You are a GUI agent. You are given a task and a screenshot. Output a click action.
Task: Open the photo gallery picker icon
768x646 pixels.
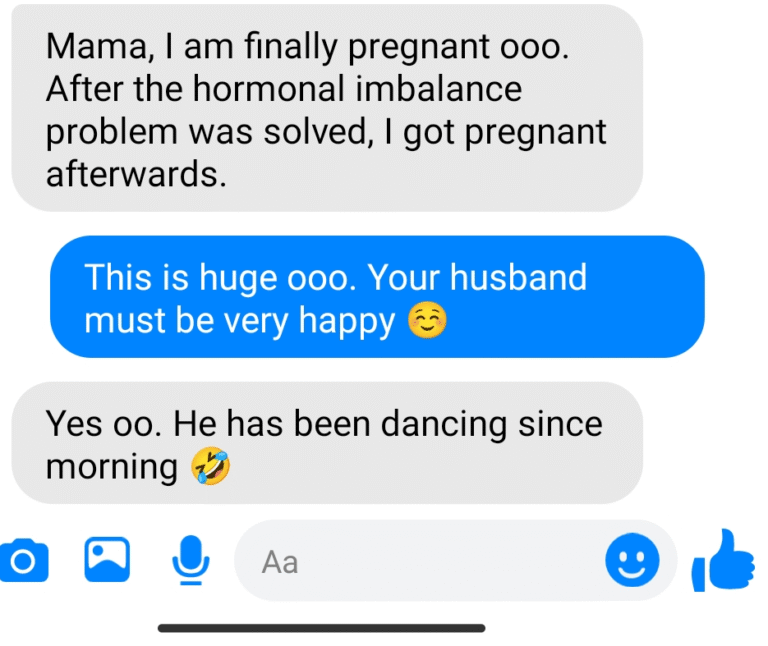click(x=107, y=559)
